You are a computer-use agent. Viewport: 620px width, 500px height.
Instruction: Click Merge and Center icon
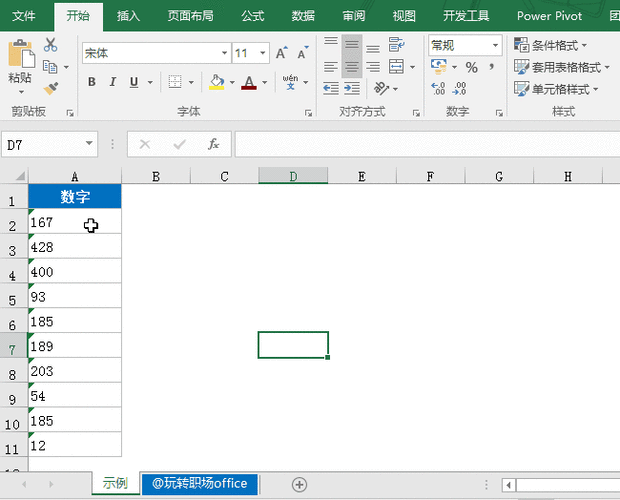click(x=396, y=66)
